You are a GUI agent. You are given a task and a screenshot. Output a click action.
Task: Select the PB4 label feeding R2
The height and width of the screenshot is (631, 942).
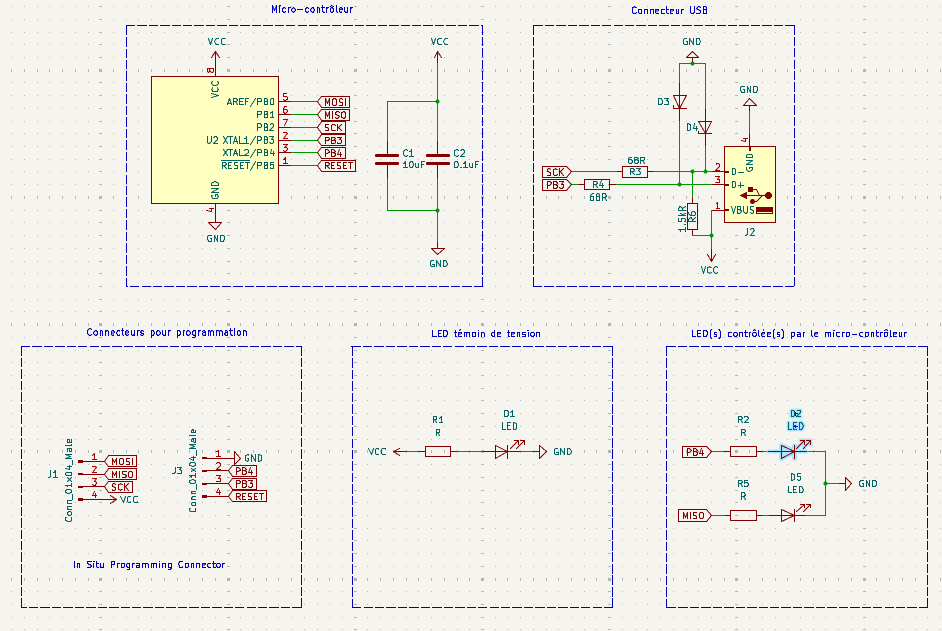(x=695, y=452)
